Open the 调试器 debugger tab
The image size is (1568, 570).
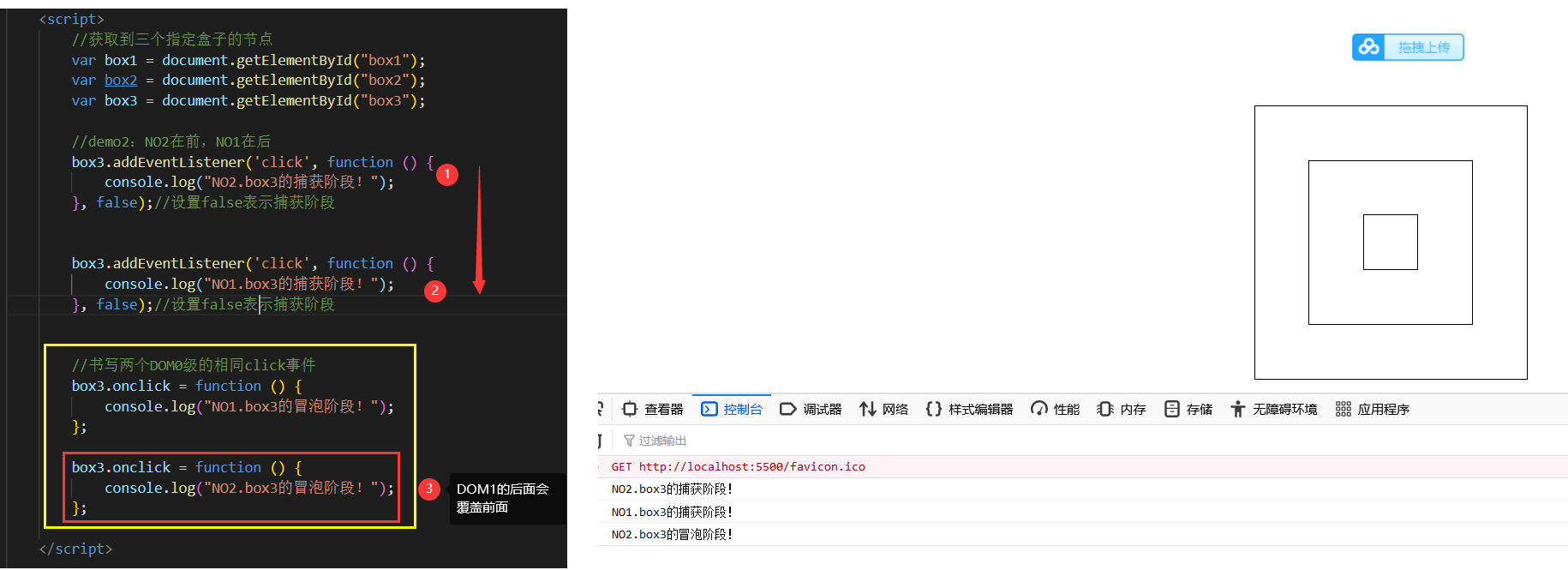(811, 409)
